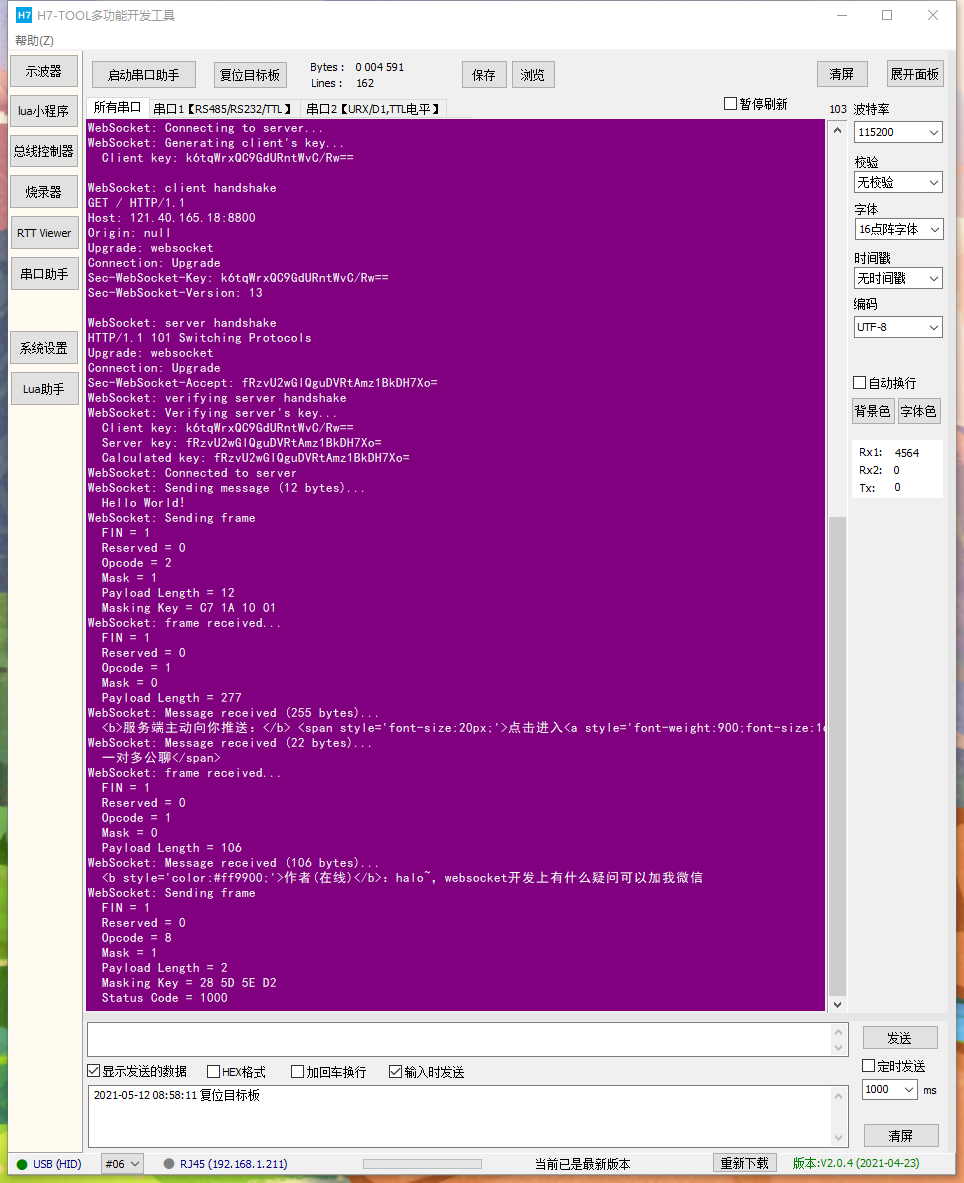Open the RTT Viewer panel
The height and width of the screenshot is (1183, 964).
pyautogui.click(x=44, y=233)
